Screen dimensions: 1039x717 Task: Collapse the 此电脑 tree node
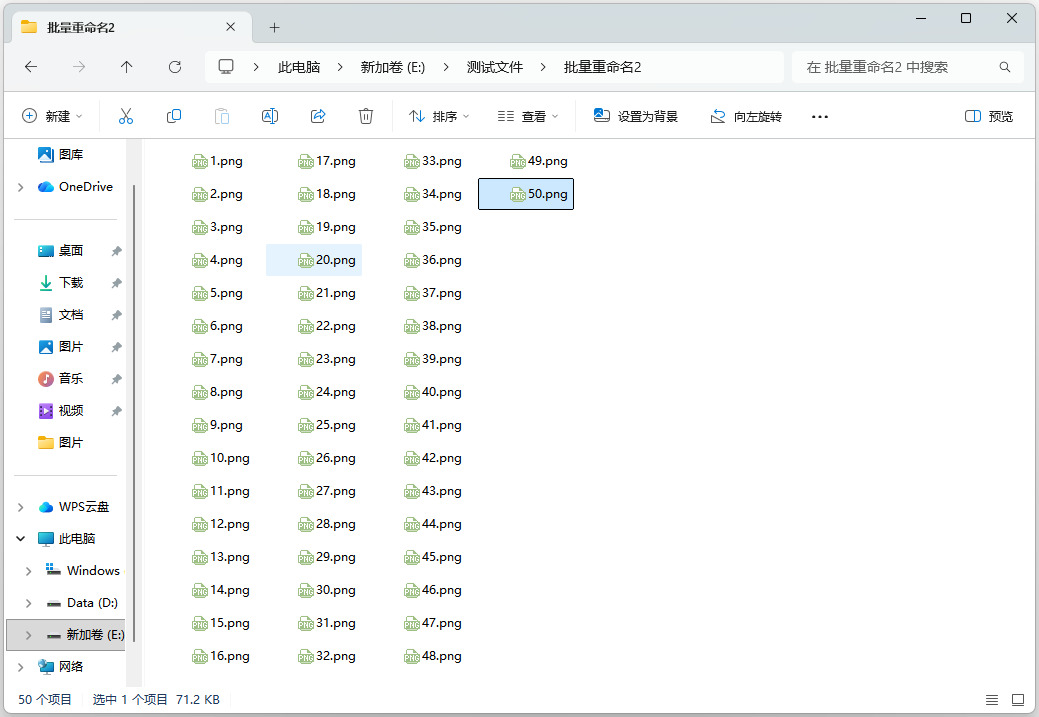pos(21,539)
